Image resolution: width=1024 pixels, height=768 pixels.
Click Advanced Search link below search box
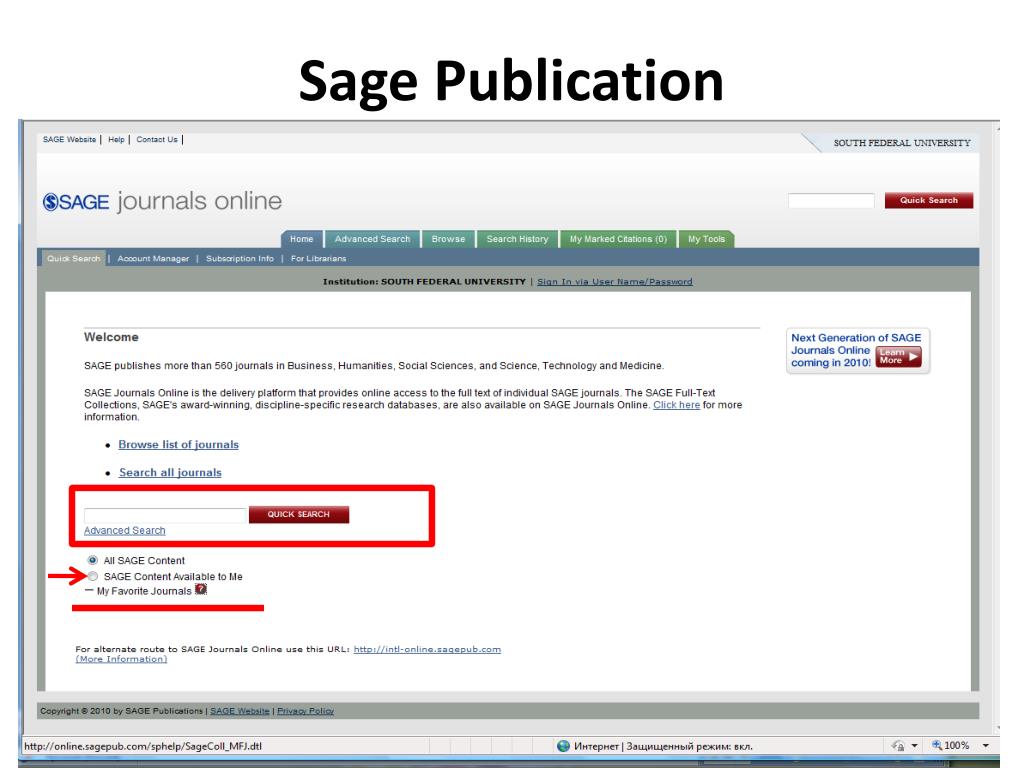tap(124, 530)
